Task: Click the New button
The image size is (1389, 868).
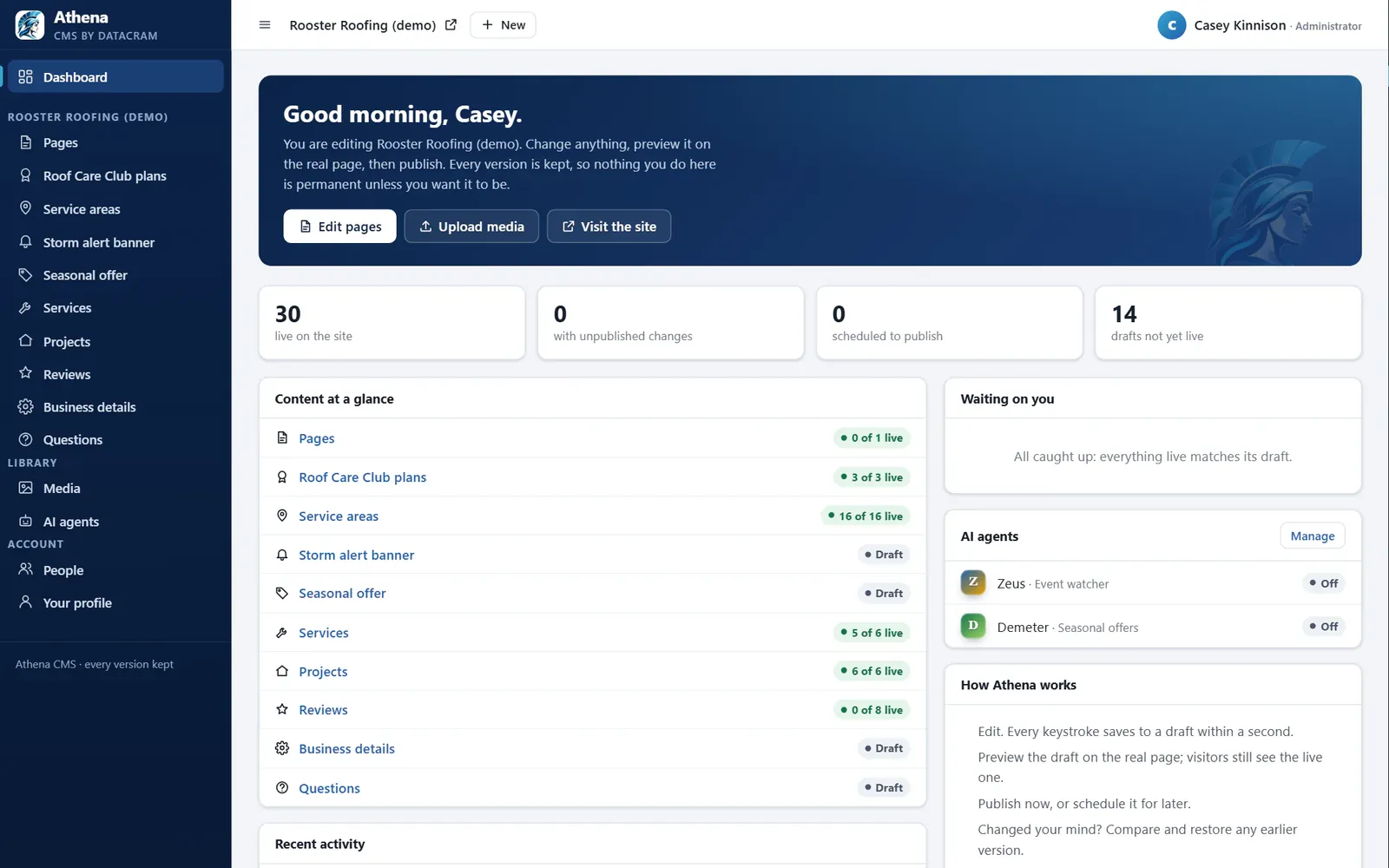Action: tap(503, 25)
